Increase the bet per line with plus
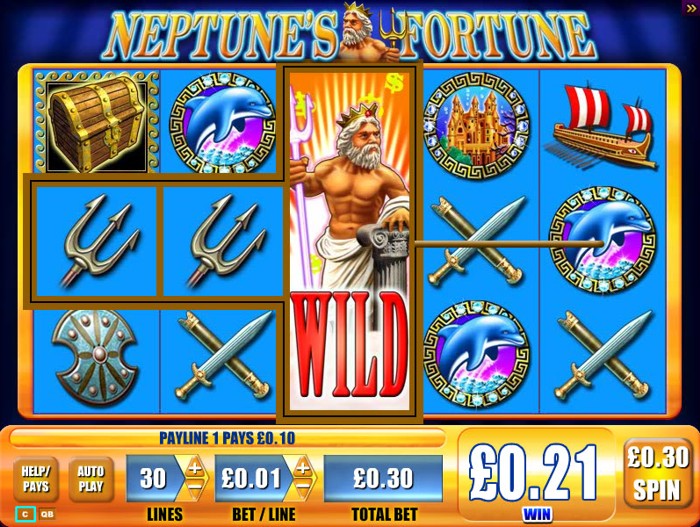Image resolution: width=700 pixels, height=527 pixels. tap(303, 468)
